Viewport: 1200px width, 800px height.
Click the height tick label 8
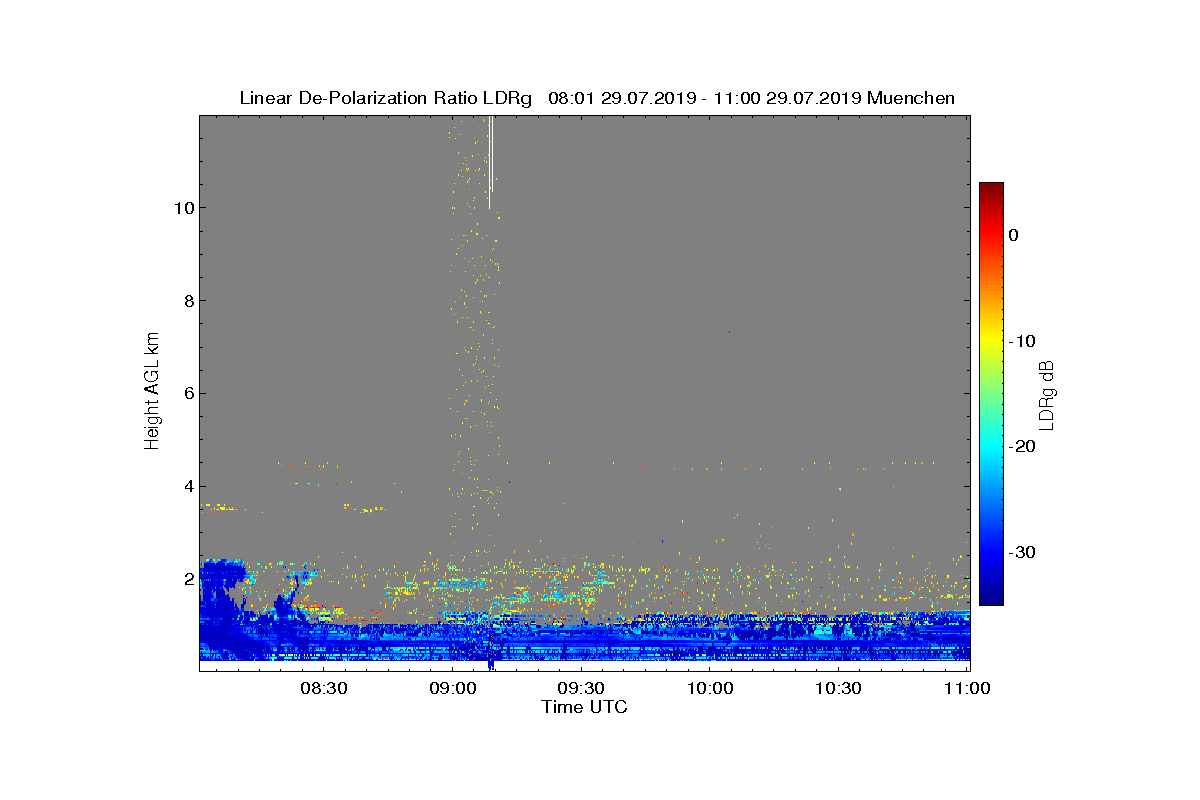(188, 301)
